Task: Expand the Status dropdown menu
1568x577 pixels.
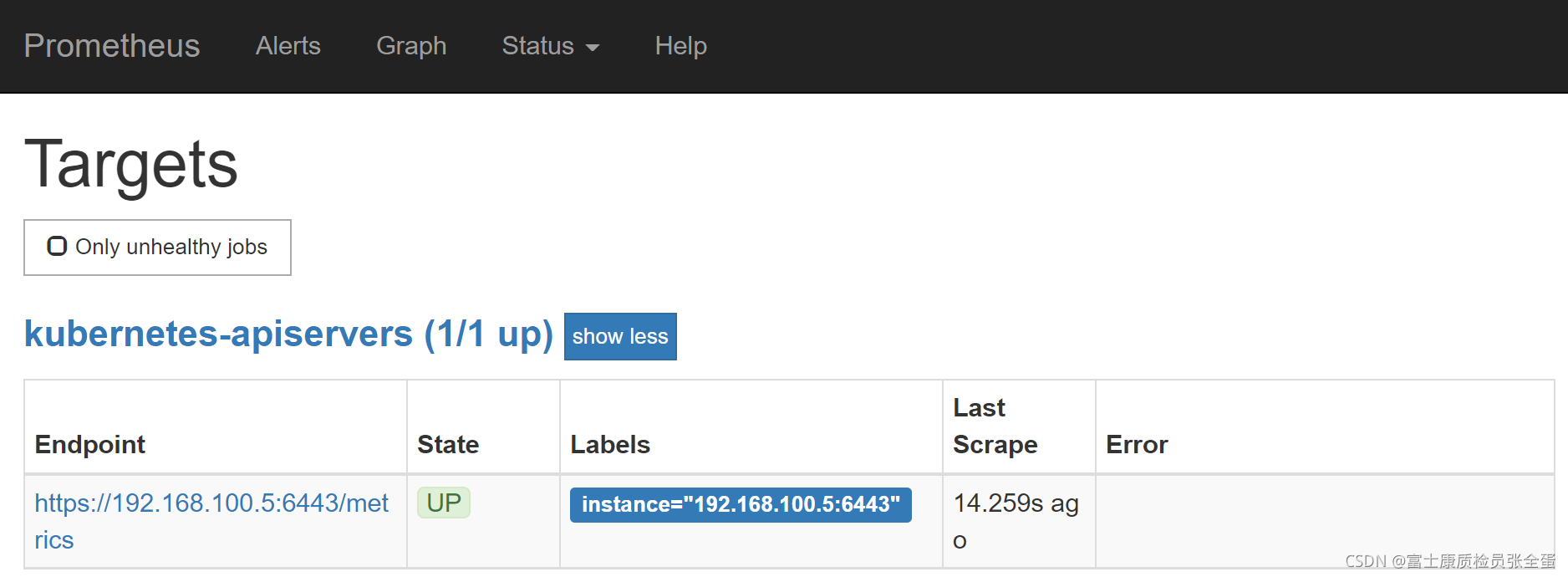Action: point(551,46)
